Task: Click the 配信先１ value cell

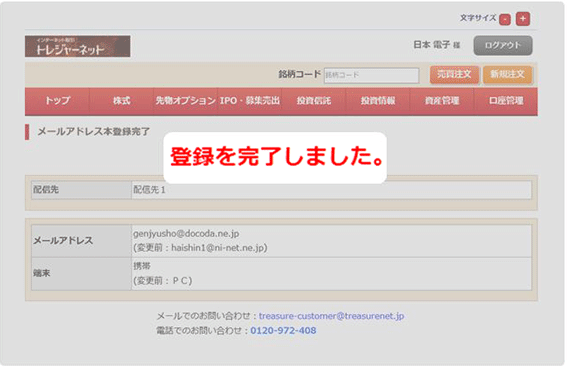Action: point(331,190)
